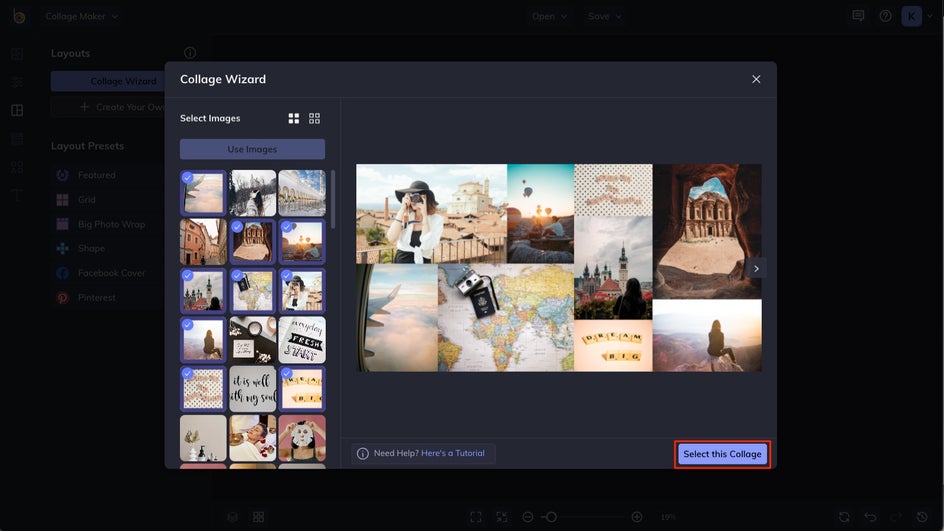Switch to small grid thumbnail view
The width and height of the screenshot is (944, 531).
pyautogui.click(x=314, y=119)
